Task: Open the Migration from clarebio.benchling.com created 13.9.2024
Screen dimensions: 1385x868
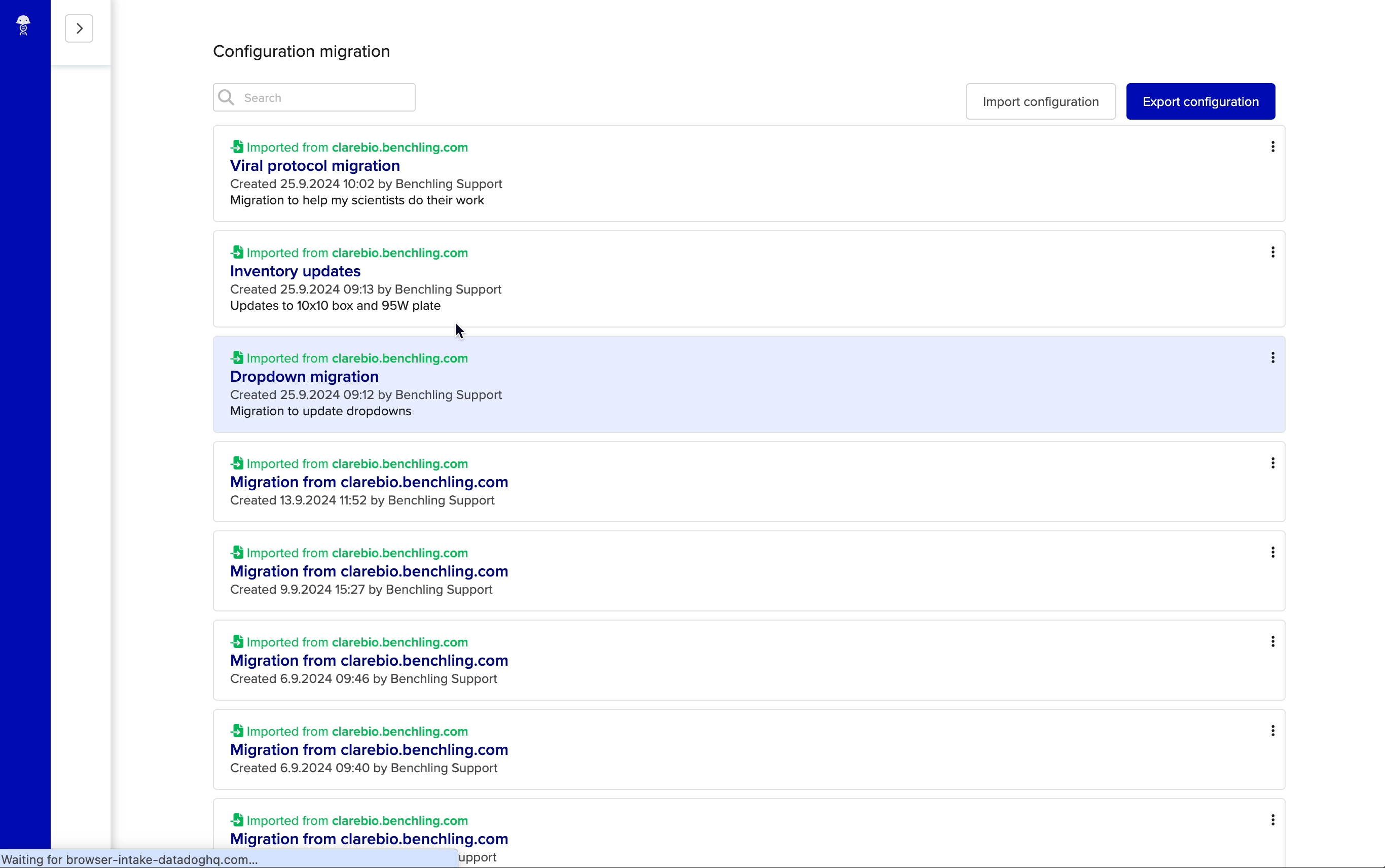Action: pos(369,482)
